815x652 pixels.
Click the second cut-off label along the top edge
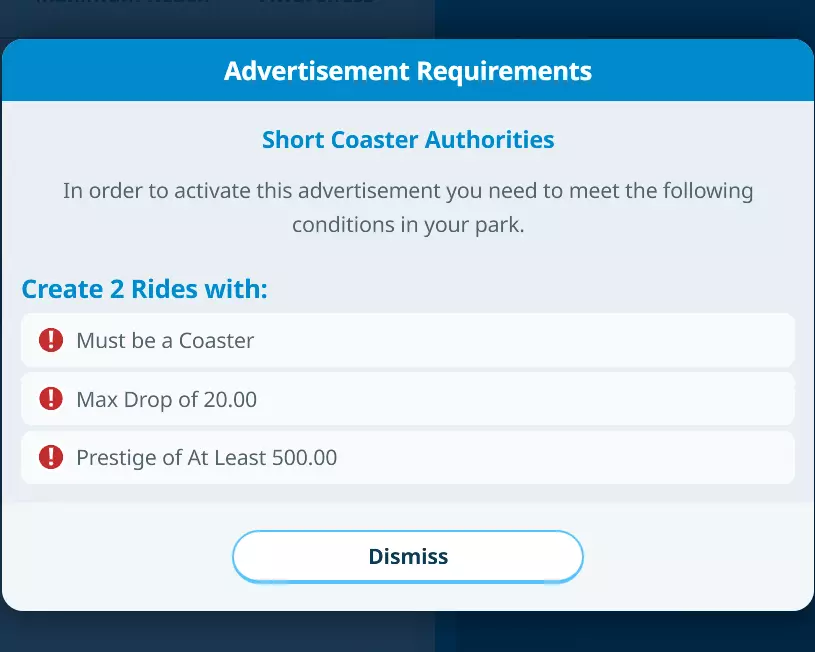(315, 4)
